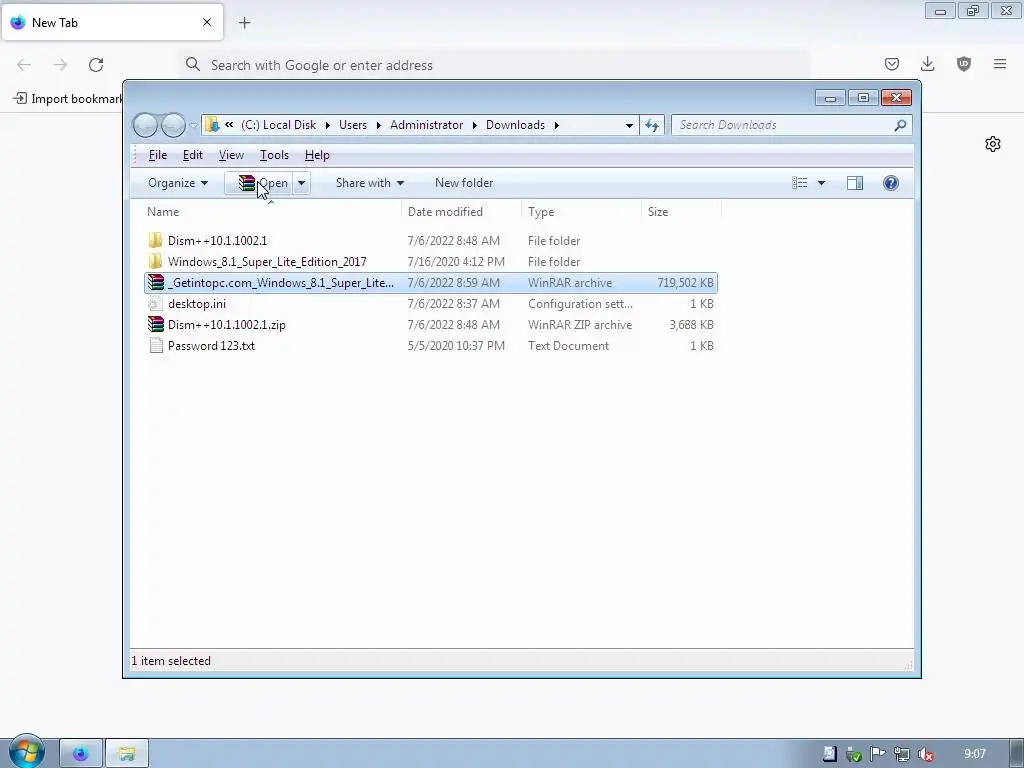Click the Text Document type text
The image size is (1024, 768).
[568, 345]
